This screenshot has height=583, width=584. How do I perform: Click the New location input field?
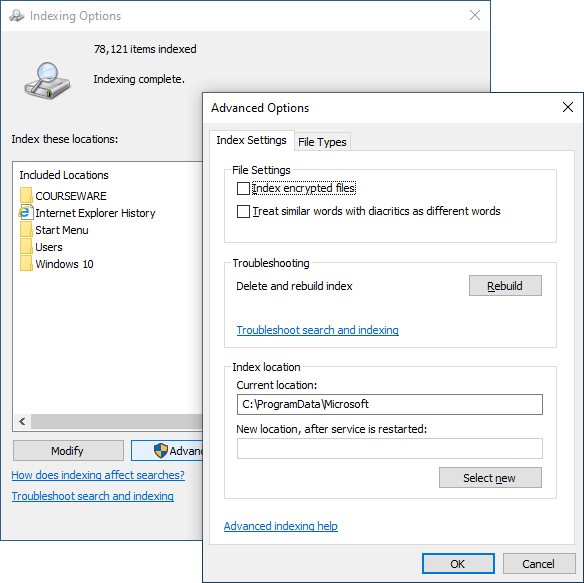(390, 448)
